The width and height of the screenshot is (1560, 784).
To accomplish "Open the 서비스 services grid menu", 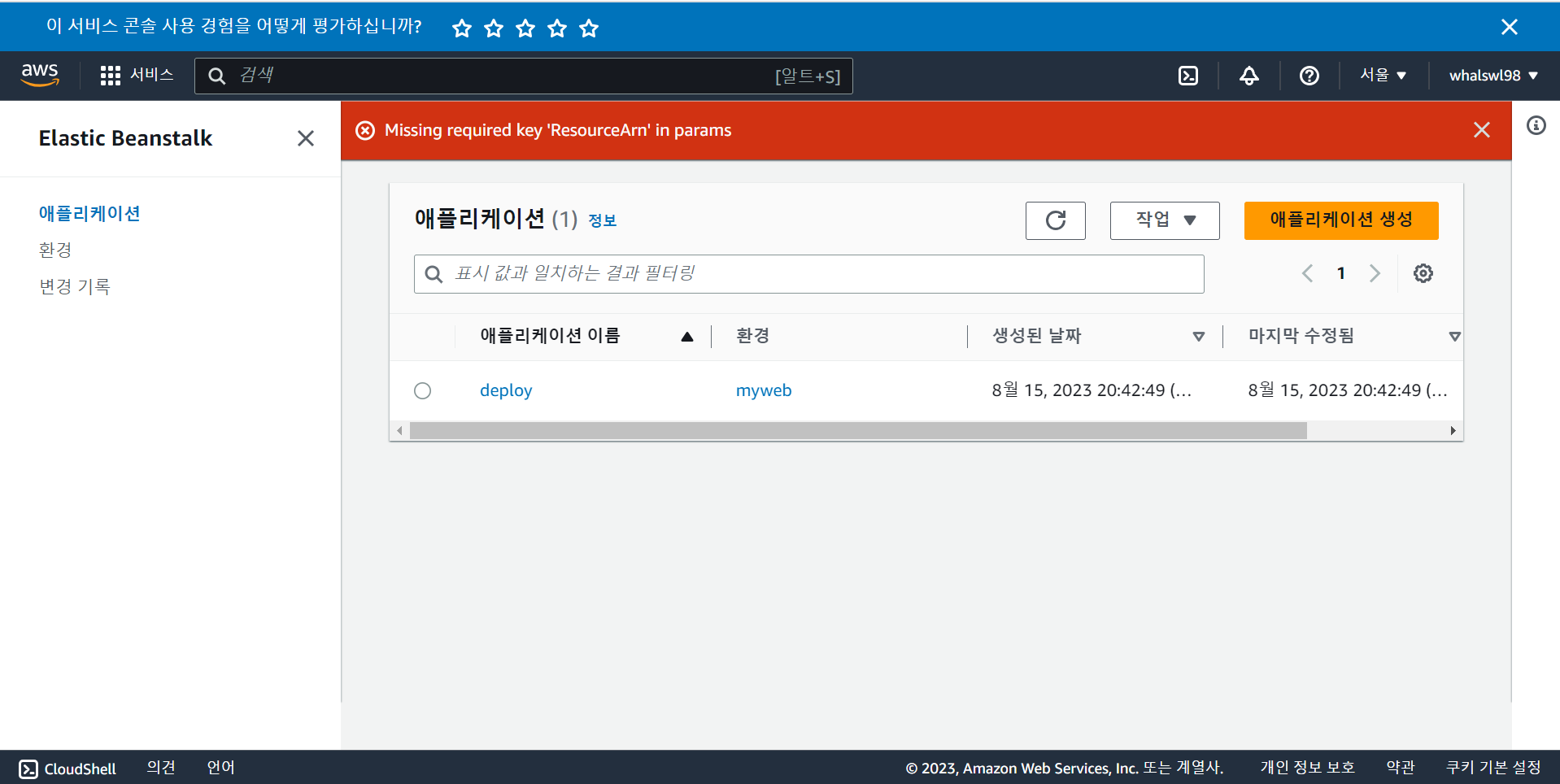I will (137, 76).
